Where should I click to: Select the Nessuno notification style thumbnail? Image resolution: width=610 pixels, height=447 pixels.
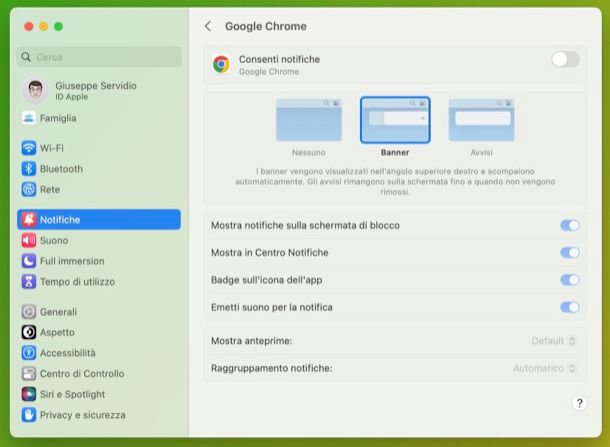click(309, 120)
